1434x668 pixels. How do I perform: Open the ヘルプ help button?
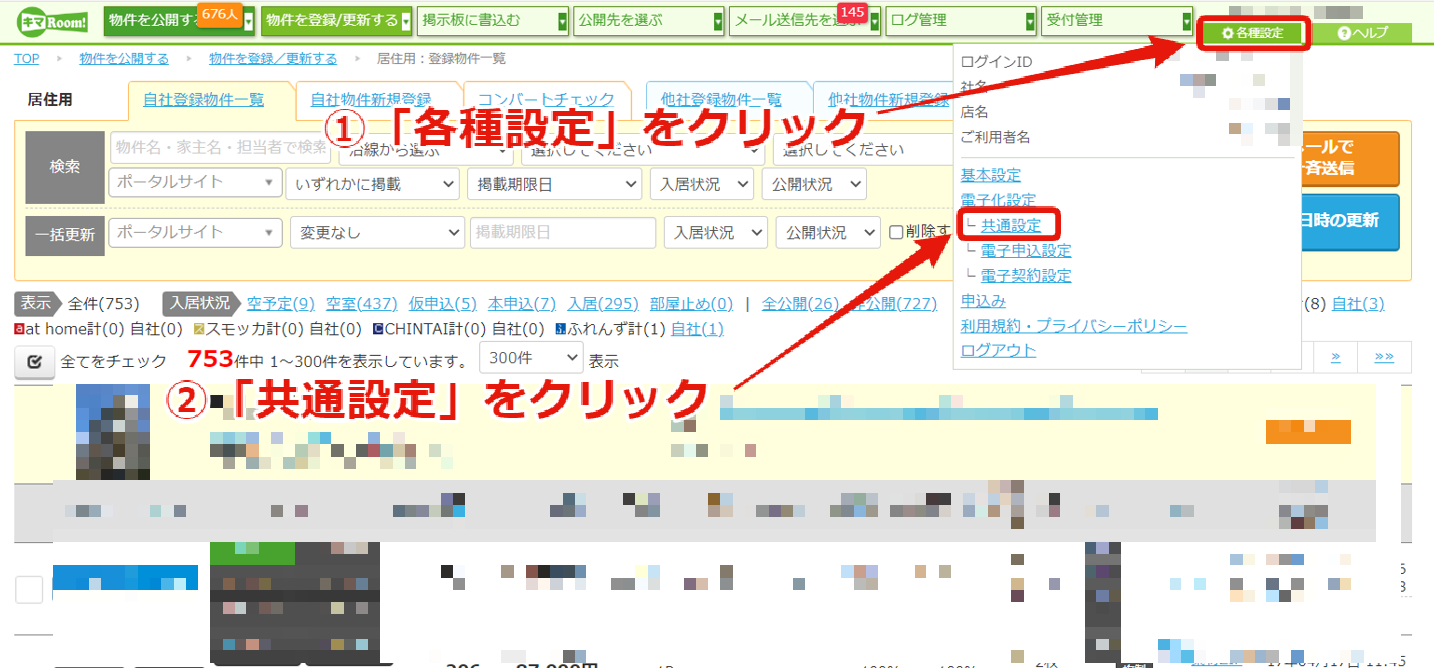click(x=1363, y=33)
